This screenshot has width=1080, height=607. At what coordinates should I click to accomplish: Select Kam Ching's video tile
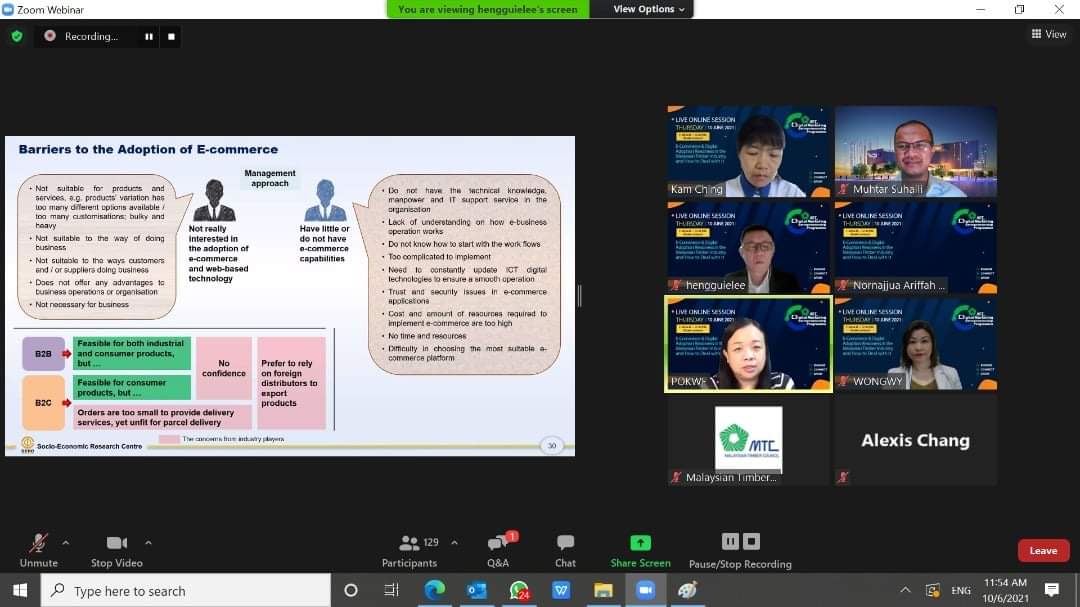click(749, 152)
